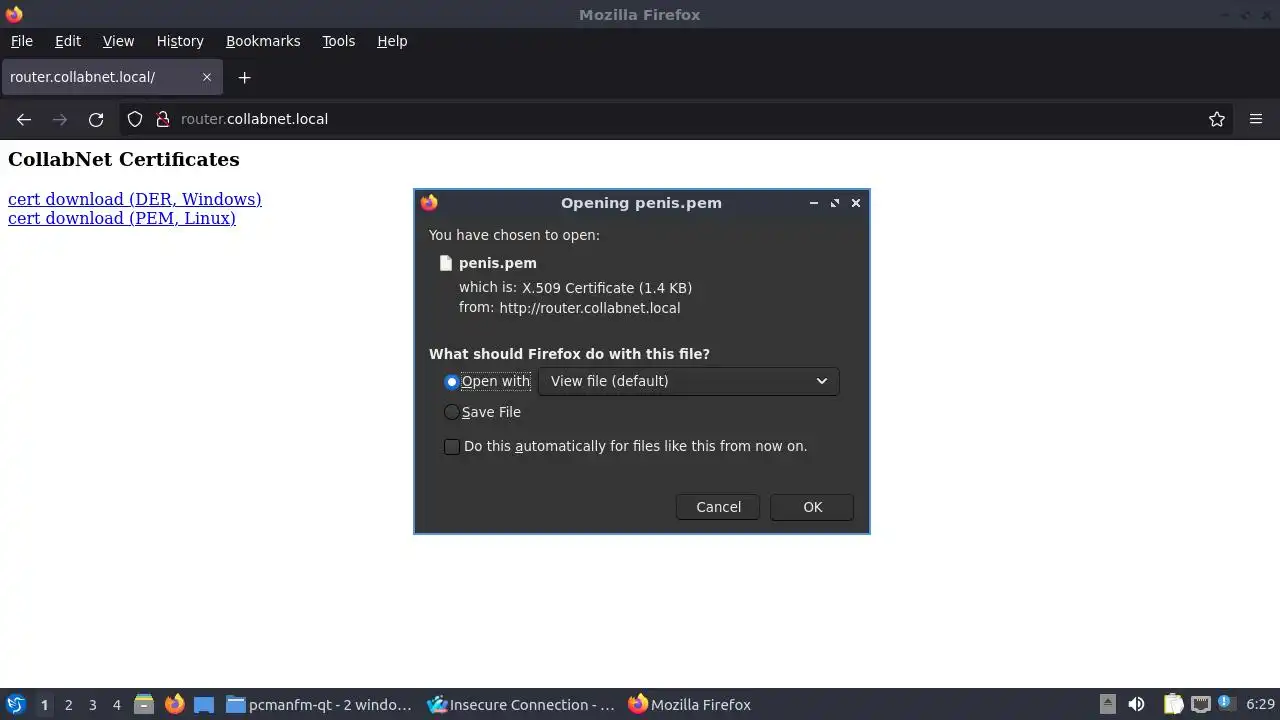Open the Bookmarks menu
Screen dimensions: 1280x720
tap(263, 41)
